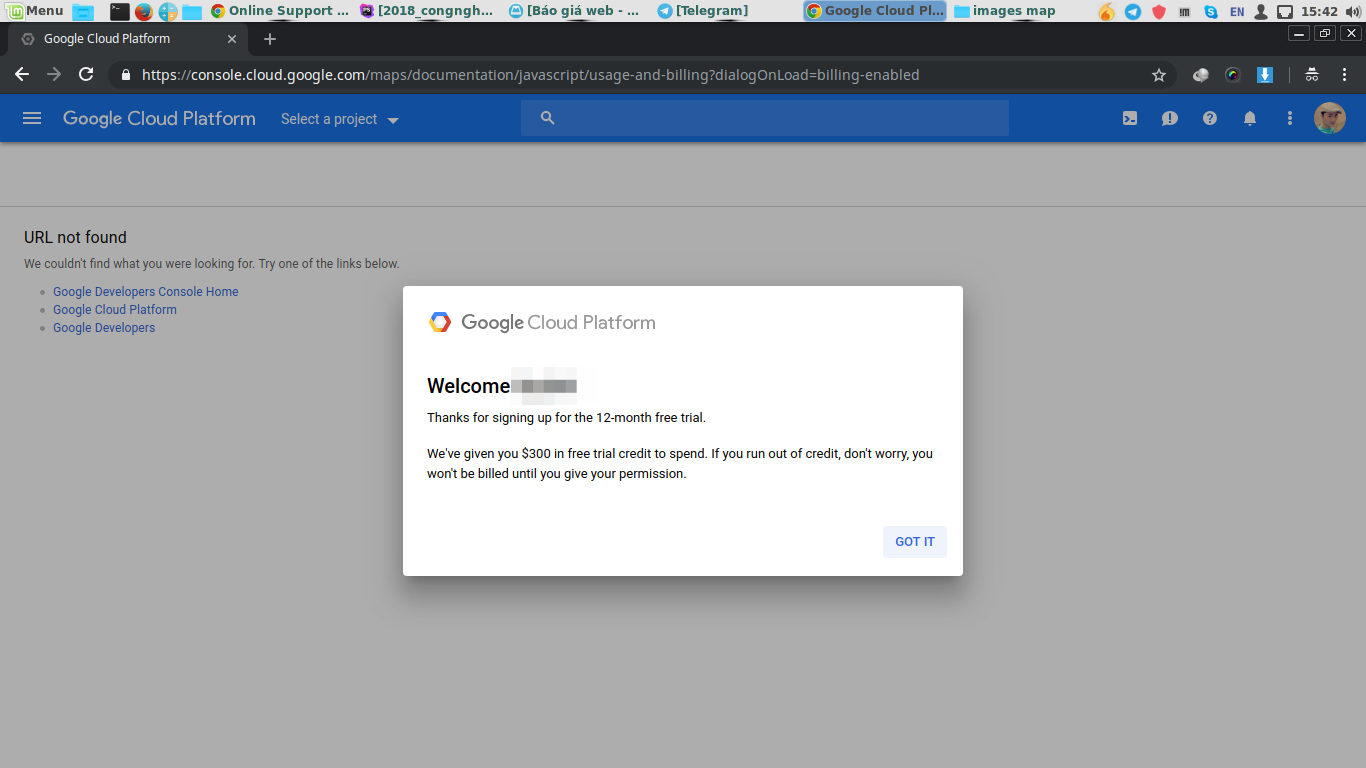Switch to Online Support taskbar window
Screen dimensions: 1366x768
tap(280, 11)
